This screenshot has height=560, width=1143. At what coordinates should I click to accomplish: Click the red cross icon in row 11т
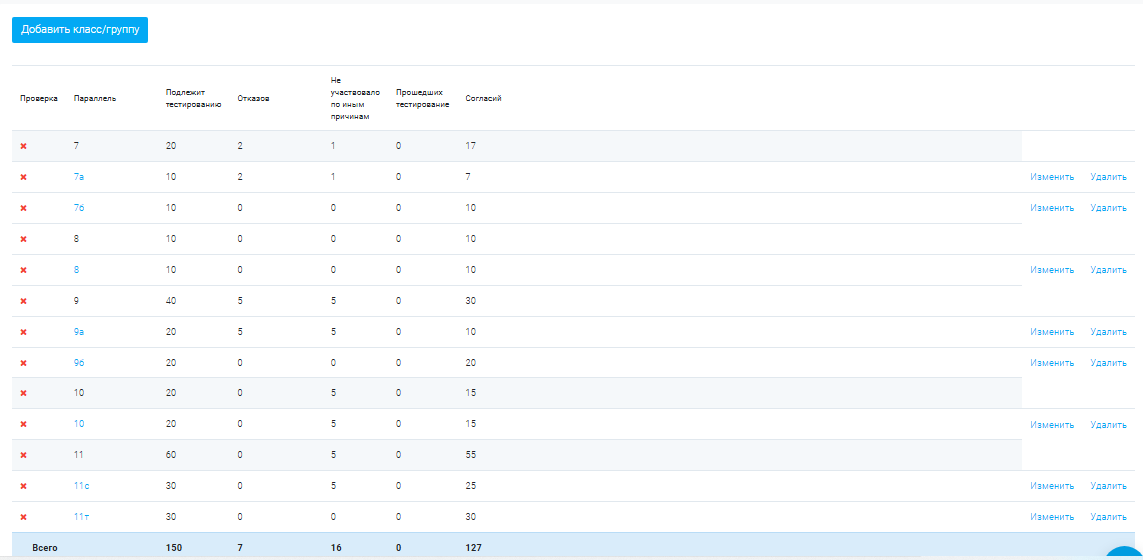pos(24,517)
